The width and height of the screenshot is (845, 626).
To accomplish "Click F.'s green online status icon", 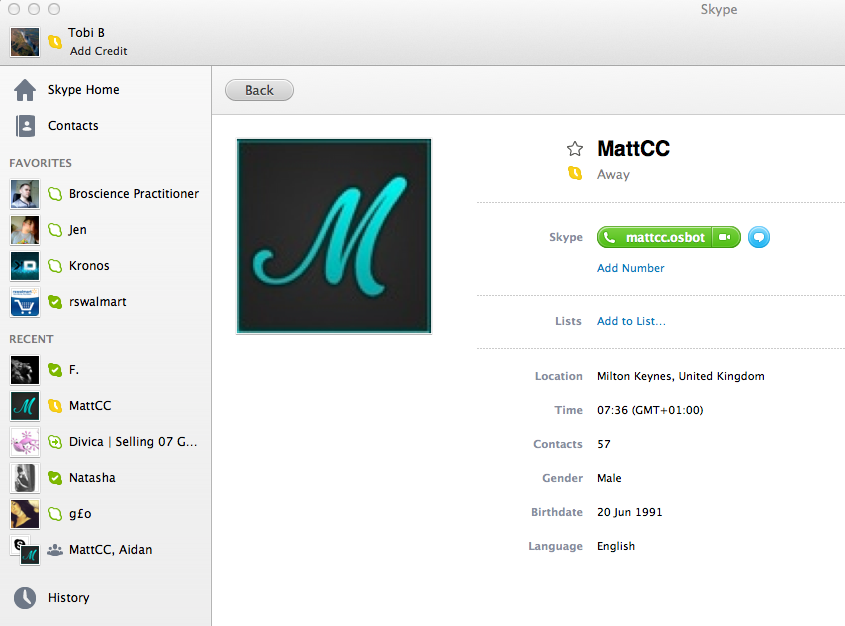I will [x=55, y=370].
